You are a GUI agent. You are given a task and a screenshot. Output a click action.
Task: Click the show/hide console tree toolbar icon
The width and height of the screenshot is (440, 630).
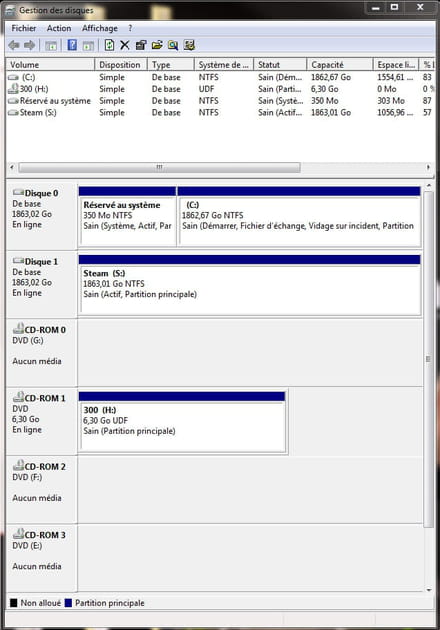tap(51, 45)
